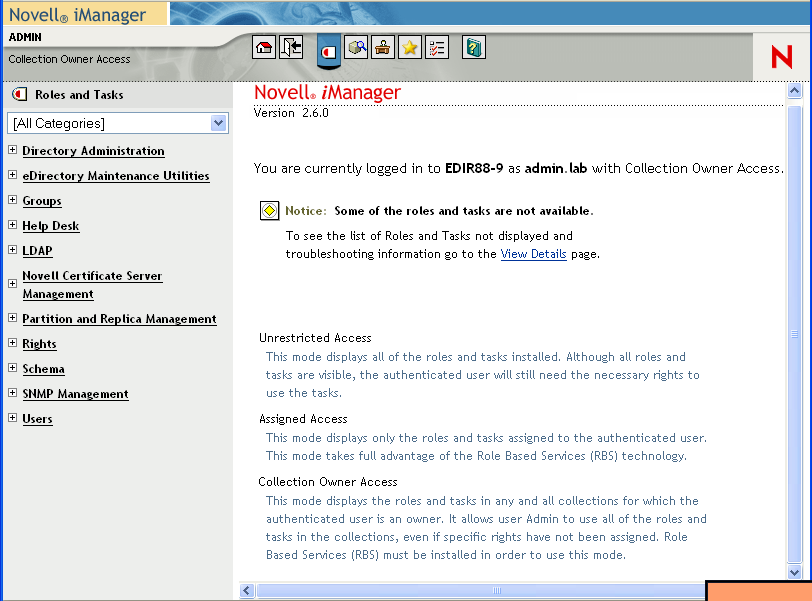The height and width of the screenshot is (601, 812).
Task: Click the Roles and Tasks panel icon
Action: [x=20, y=94]
